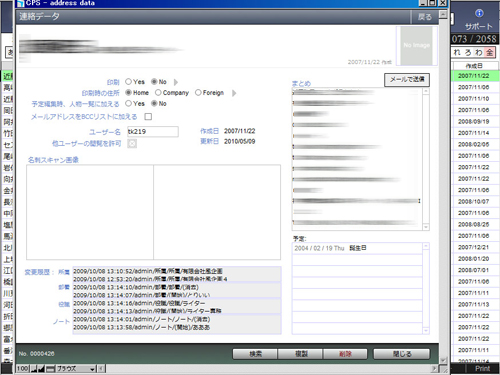Check メールアドレスをBCCリストに加える box
The image size is (500, 375).
click(148, 116)
